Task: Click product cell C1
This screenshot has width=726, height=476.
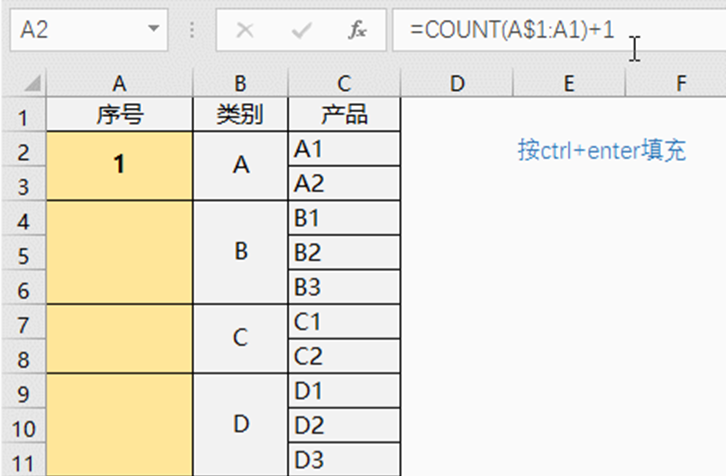Action: [344, 322]
